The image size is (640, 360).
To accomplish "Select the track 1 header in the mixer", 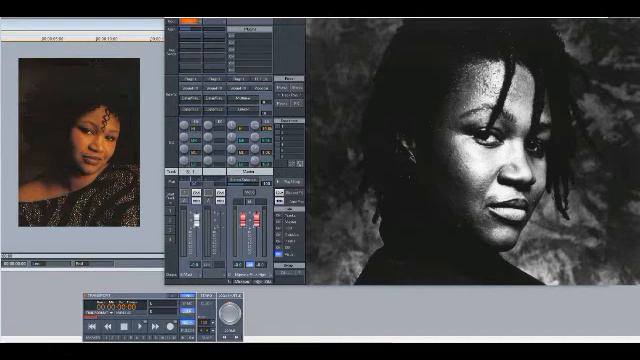I will click(191, 172).
